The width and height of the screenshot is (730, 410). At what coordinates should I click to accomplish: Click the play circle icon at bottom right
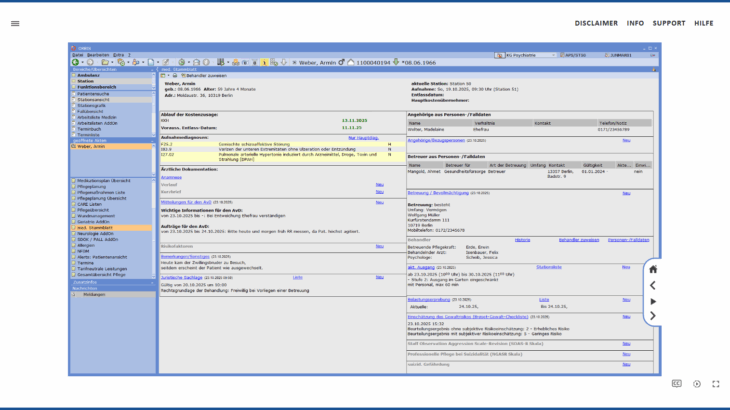point(696,383)
